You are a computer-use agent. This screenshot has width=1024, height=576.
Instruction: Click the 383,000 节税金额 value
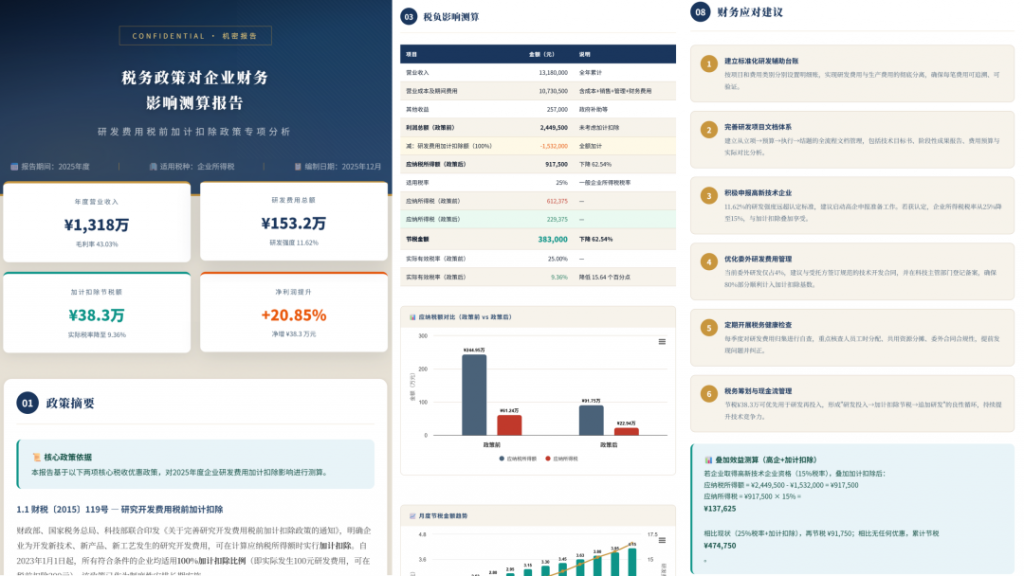coord(552,239)
